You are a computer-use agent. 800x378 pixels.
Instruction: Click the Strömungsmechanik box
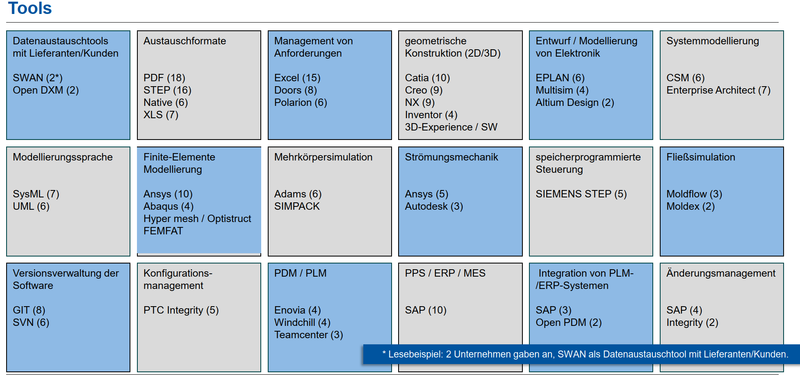(x=460, y=201)
